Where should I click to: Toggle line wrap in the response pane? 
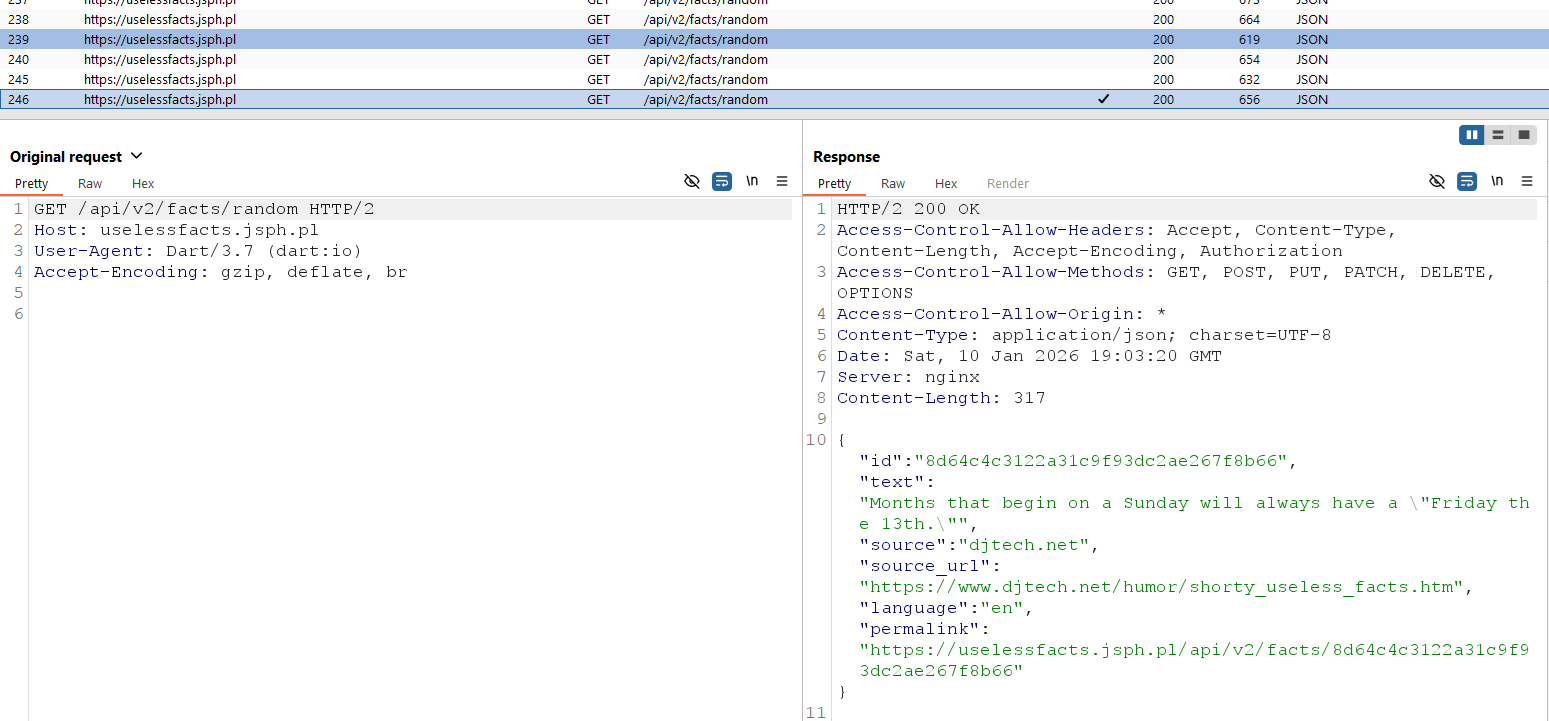[1467, 181]
